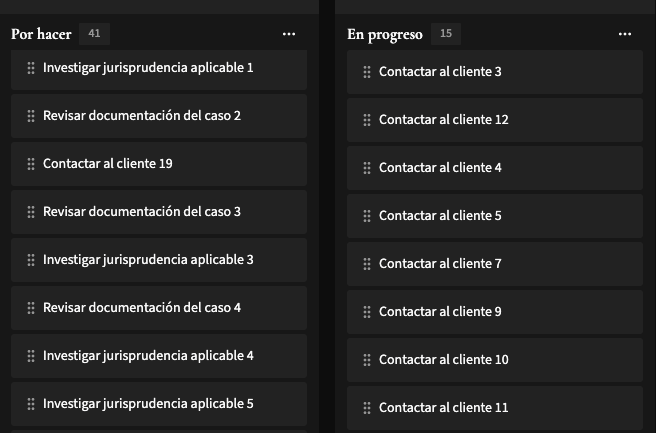This screenshot has height=433, width=656.
Task: Click drag handle of Contactar al cliente 12
Action: click(367, 120)
